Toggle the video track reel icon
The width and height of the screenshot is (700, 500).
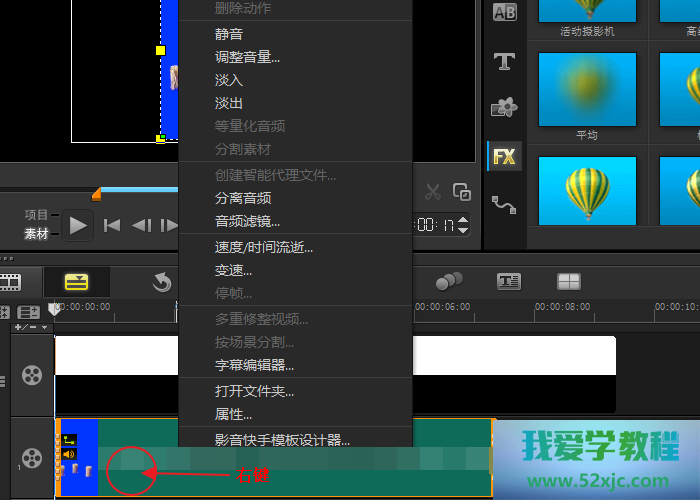pos(33,376)
